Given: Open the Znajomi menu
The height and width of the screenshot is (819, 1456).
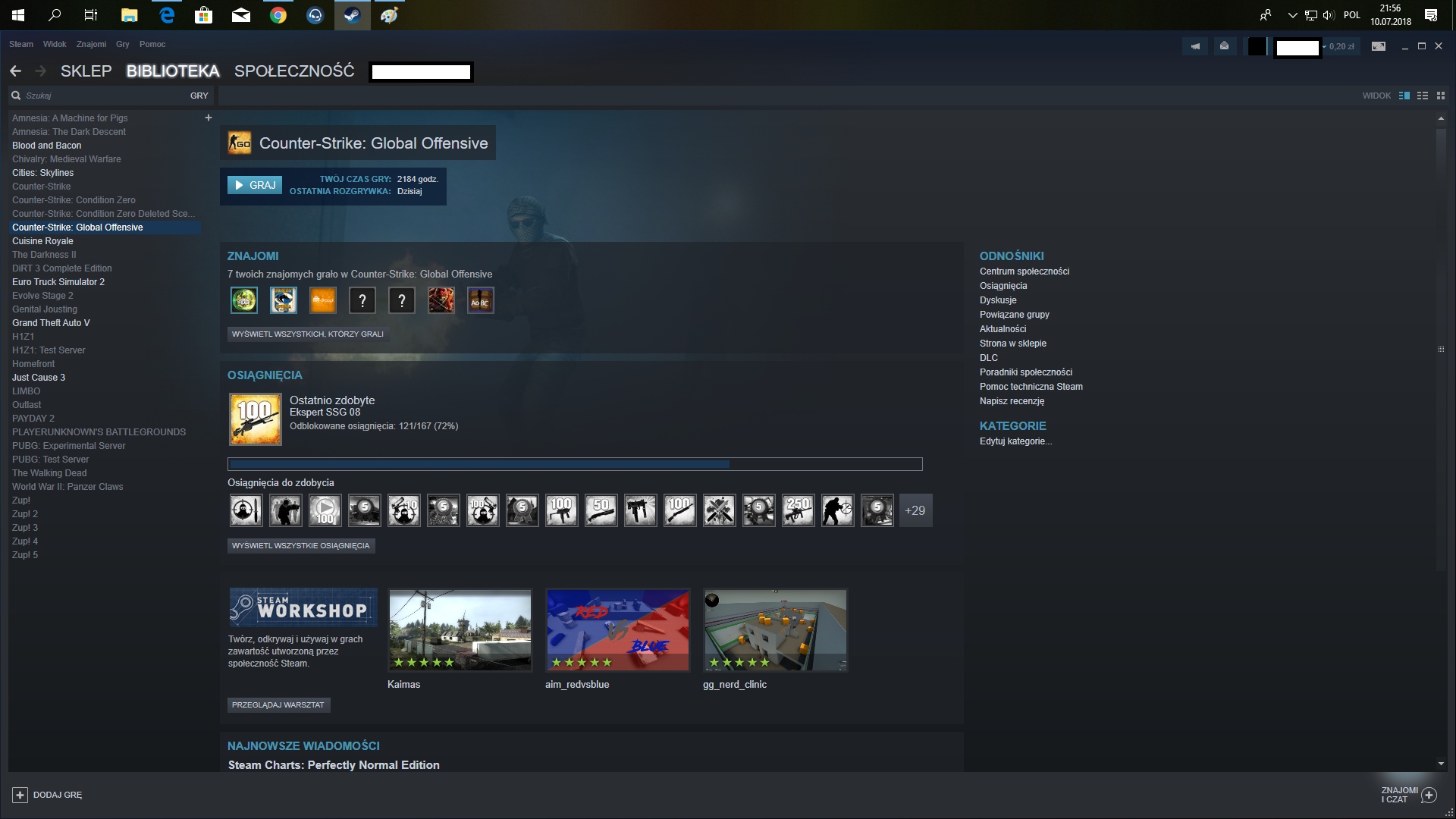Looking at the screenshot, I should point(91,44).
